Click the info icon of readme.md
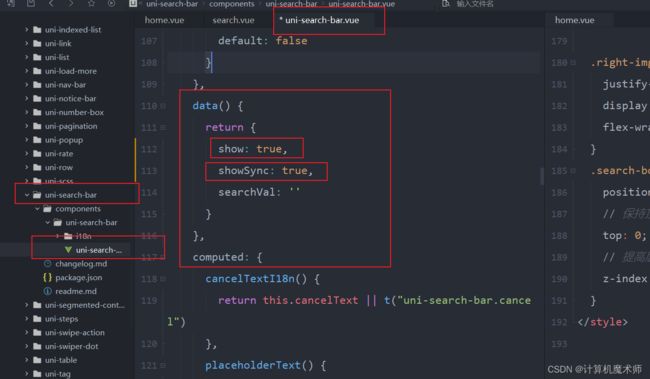 pos(48,291)
